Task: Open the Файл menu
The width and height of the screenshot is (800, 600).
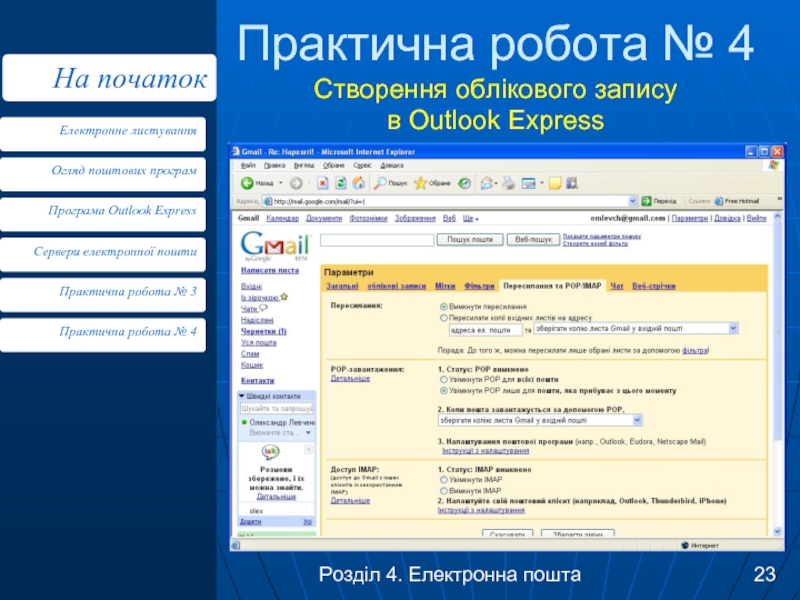Action: point(248,165)
